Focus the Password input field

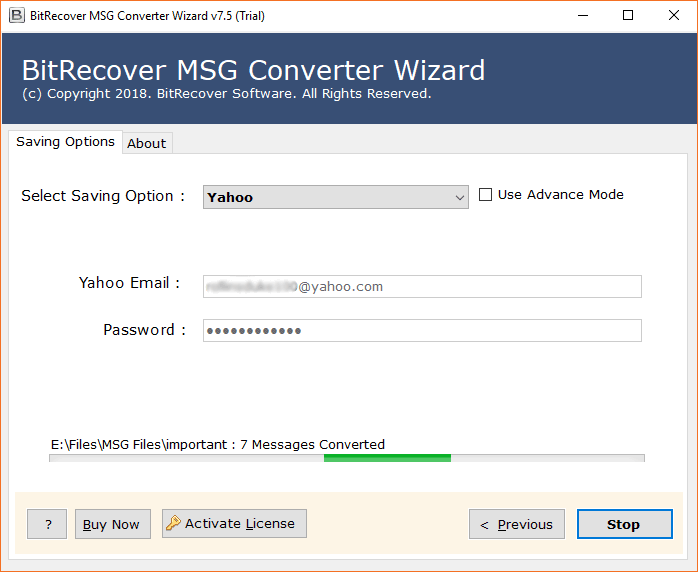click(422, 330)
